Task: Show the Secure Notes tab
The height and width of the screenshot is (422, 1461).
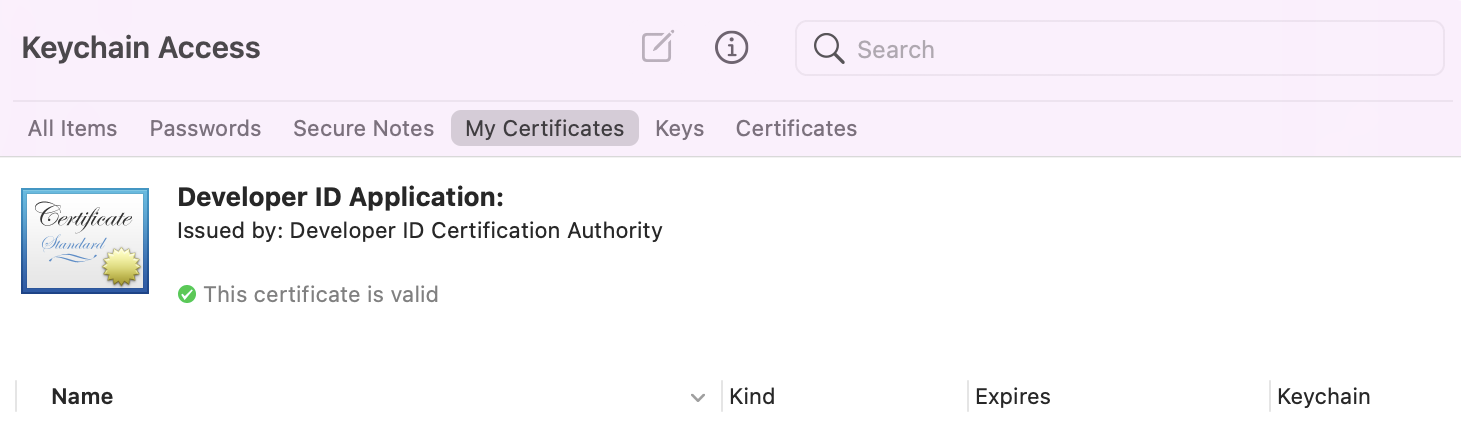Action: [x=363, y=128]
